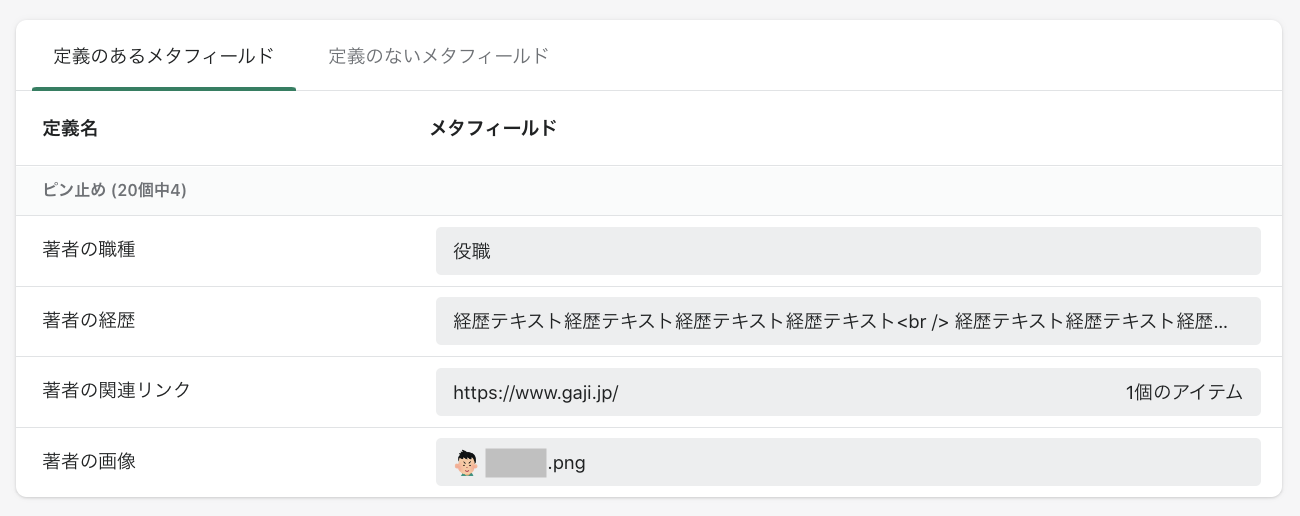Click the ピン止め (20個中4) section header
Image resolution: width=1300 pixels, height=516 pixels.
click(x=115, y=190)
